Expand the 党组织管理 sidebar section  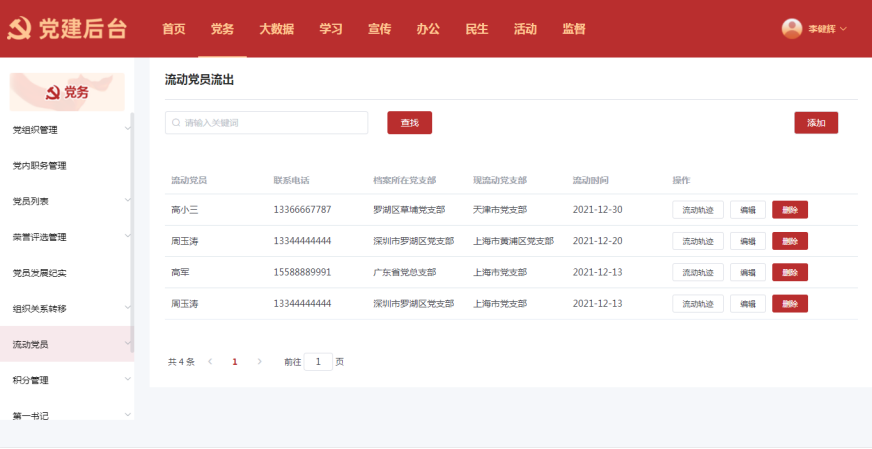pos(127,129)
